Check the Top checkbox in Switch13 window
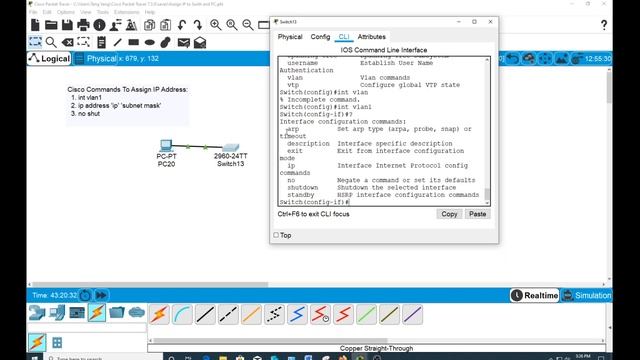This screenshot has height=360, width=640. (x=276, y=235)
